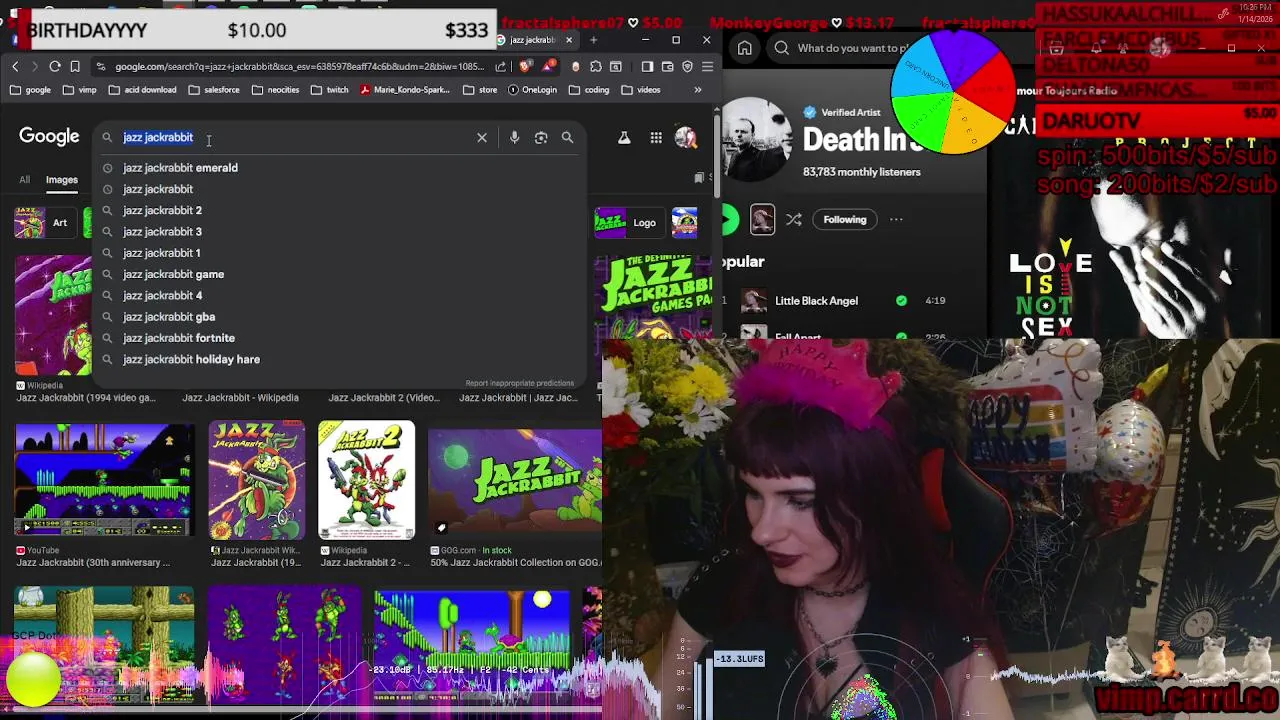Image resolution: width=1280 pixels, height=720 pixels.
Task: Start Google voice search microphone
Action: pyautogui.click(x=514, y=138)
